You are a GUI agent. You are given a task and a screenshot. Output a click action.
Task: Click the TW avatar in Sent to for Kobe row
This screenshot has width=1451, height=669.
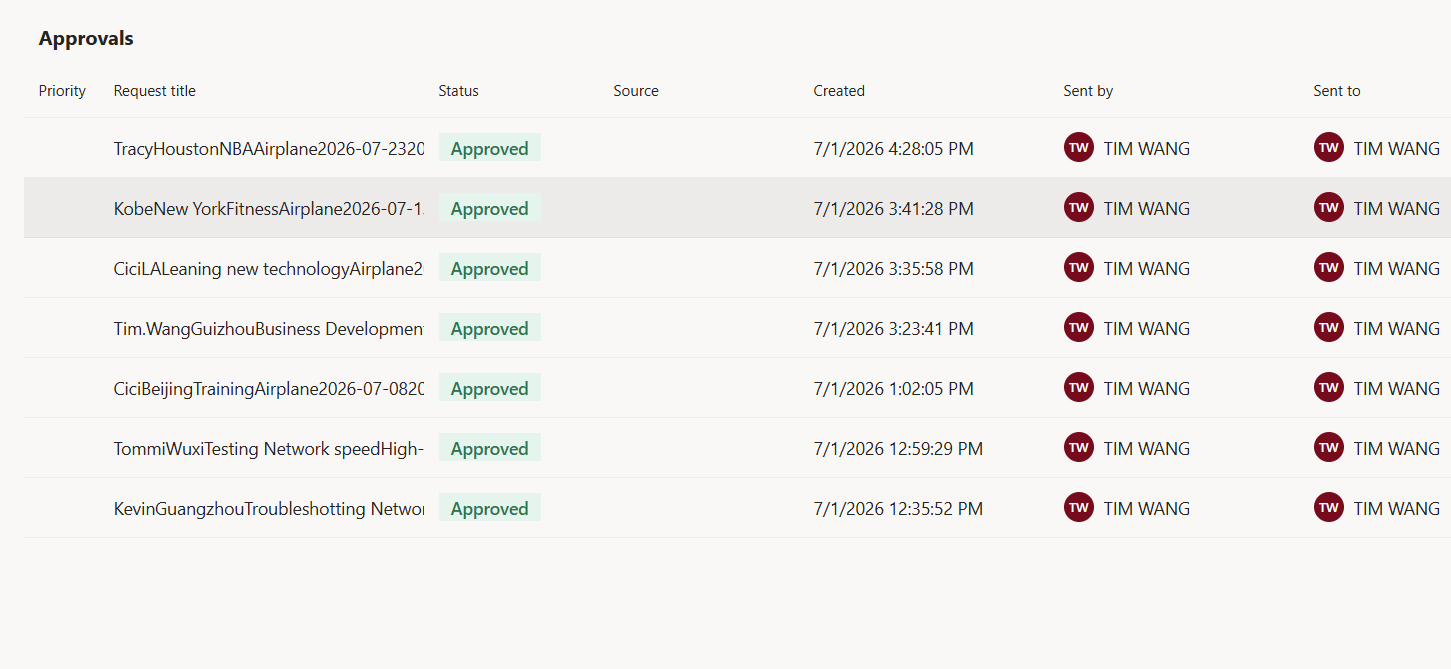coord(1329,208)
